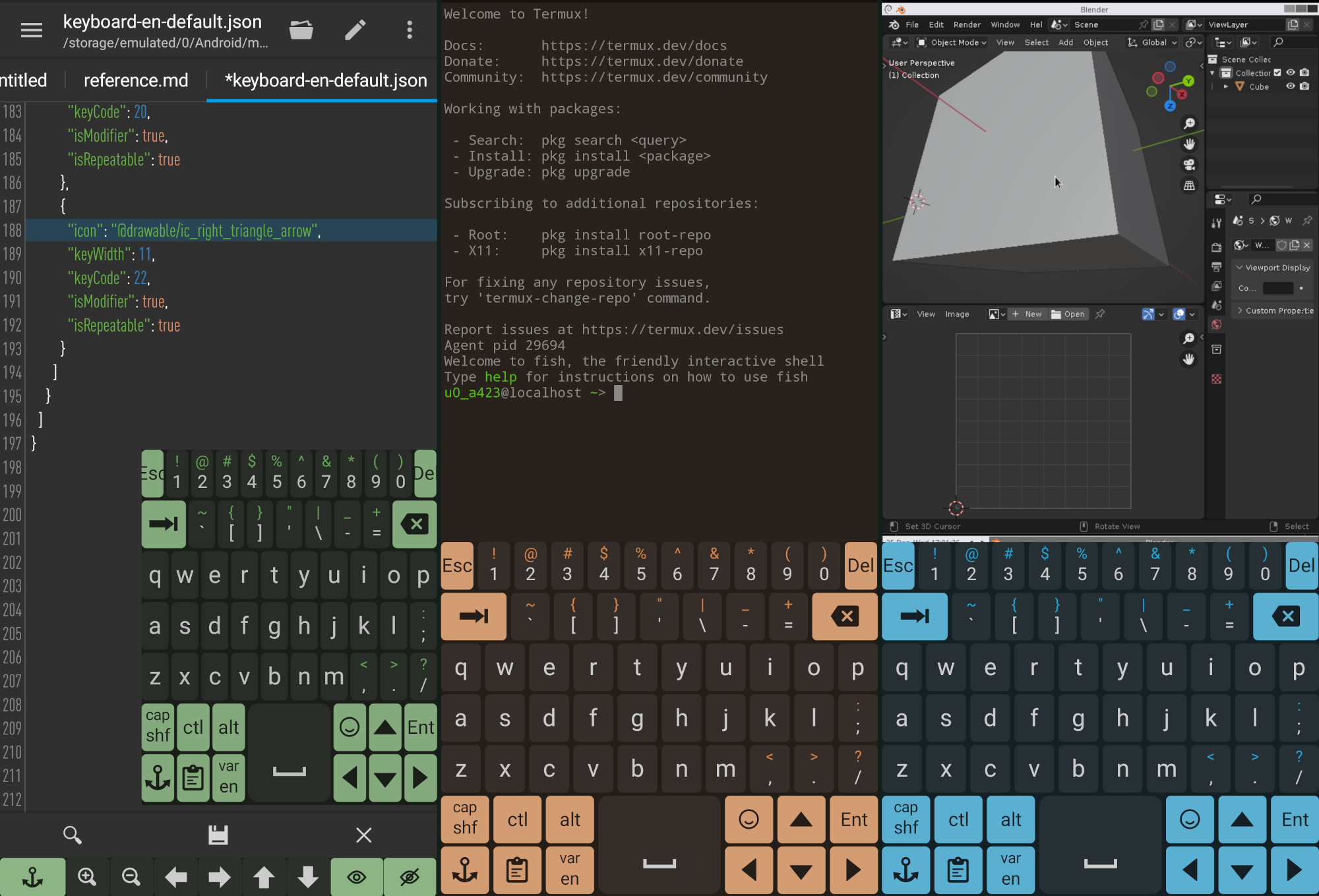Viewport: 1319px width, 896px height.
Task: Click the crossed-eye hide button in editor bottom bar
Action: point(410,877)
